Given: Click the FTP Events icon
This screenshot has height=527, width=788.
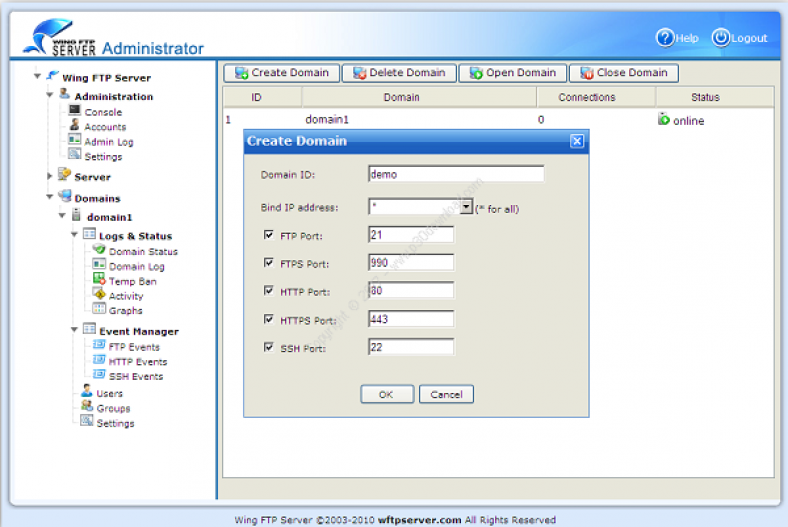Looking at the screenshot, I should tap(99, 345).
